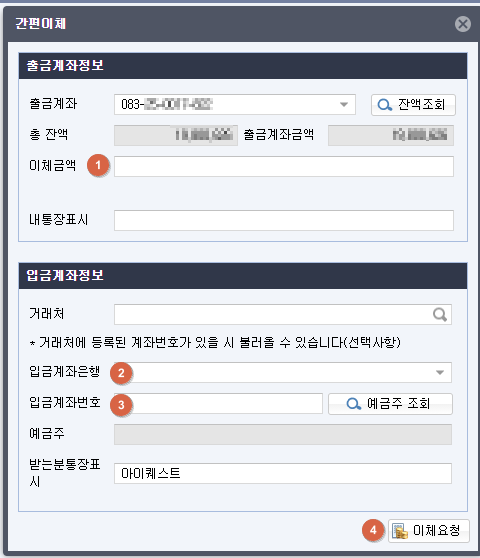Image resolution: width=480 pixels, height=558 pixels.
Task: Click the search magnifier inside 거래처 field
Action: [440, 314]
